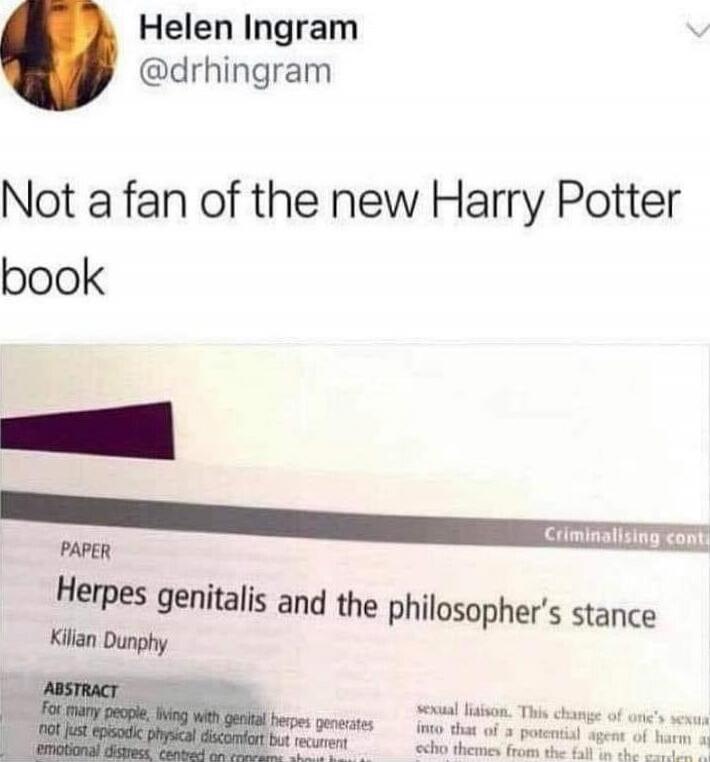Screen dimensions: 710x762
Task: Click author name Kilian Dunphy
Action: point(109,641)
